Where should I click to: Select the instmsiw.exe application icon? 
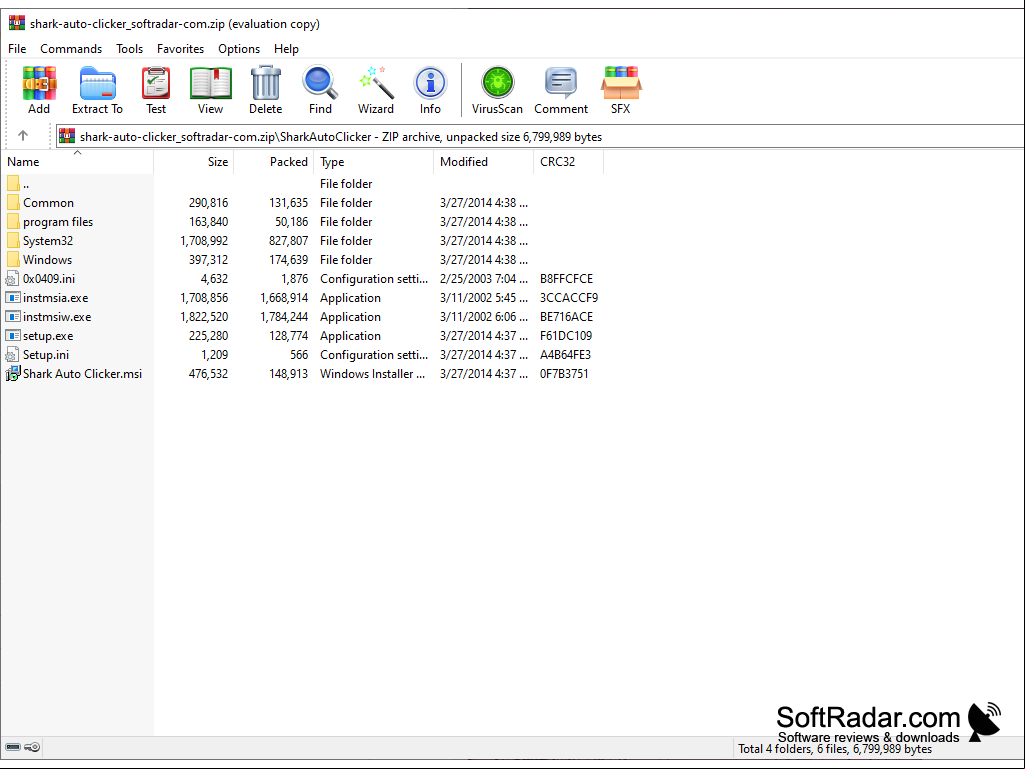(12, 316)
